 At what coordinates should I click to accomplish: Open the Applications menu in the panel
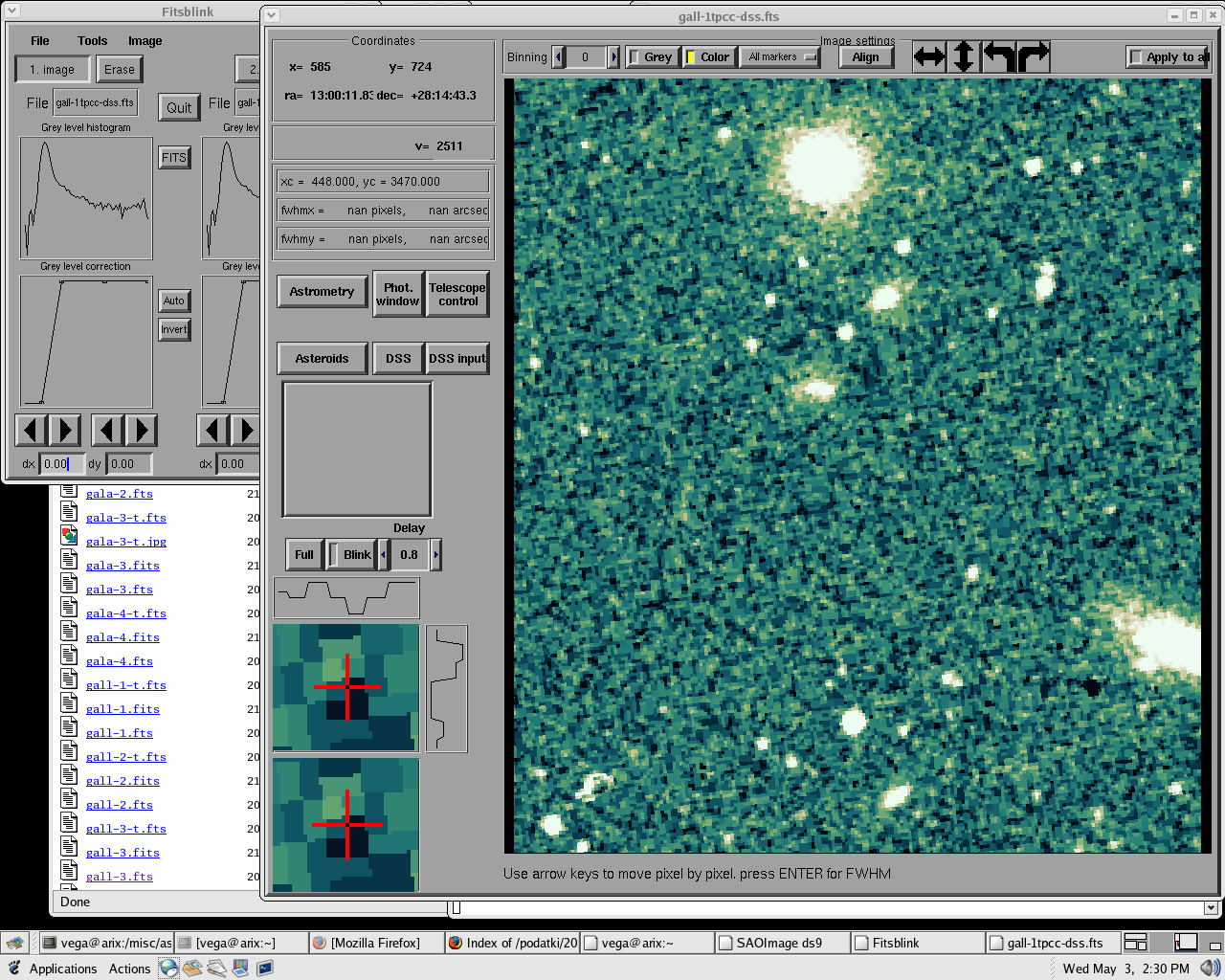tap(63, 969)
